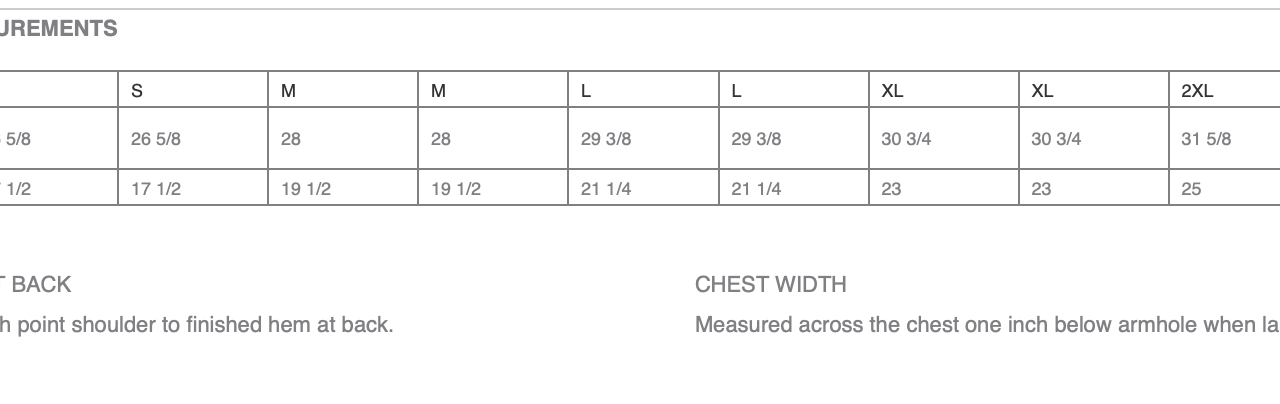Select the first L size column header
Image resolution: width=1280 pixels, height=404 pixels.
pos(644,90)
